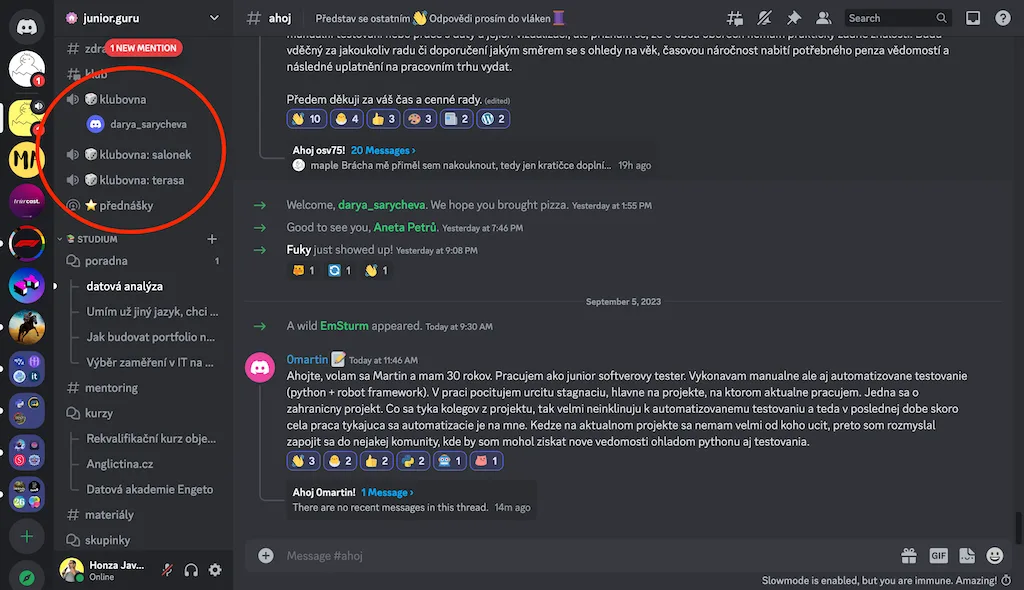Toggle member list icon
Image resolution: width=1024 pixels, height=590 pixels.
[x=824, y=18]
